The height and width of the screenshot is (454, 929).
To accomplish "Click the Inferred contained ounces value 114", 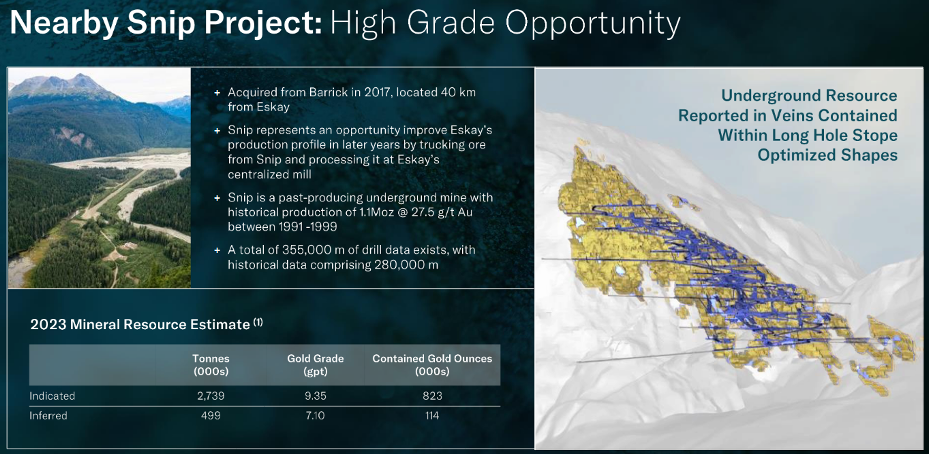I will 431,415.
